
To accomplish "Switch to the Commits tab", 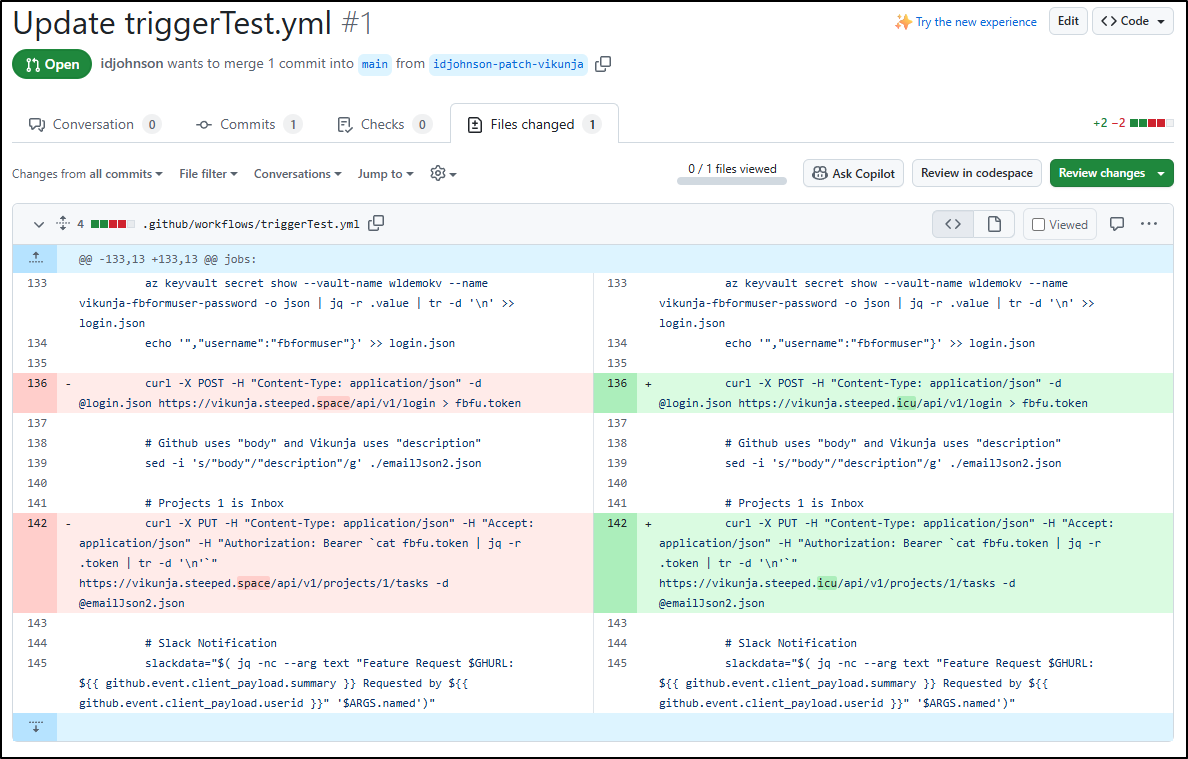I will (x=248, y=124).
